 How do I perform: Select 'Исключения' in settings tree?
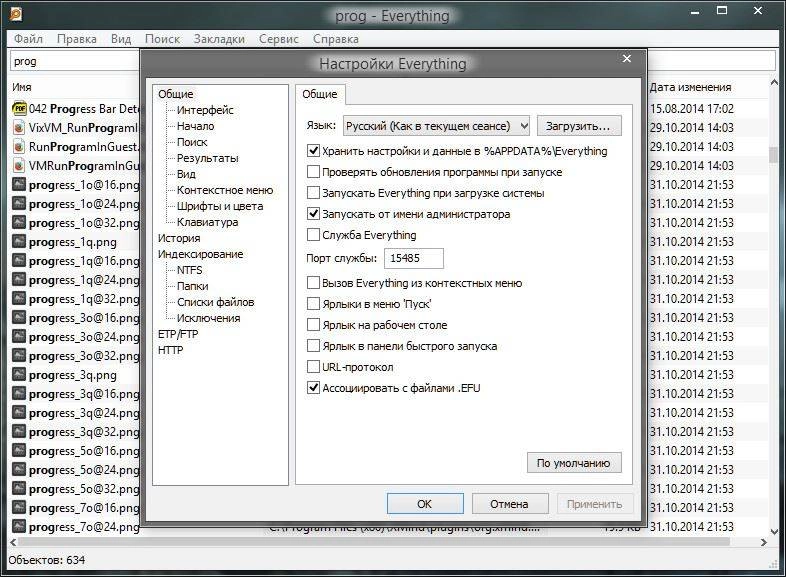(x=209, y=318)
